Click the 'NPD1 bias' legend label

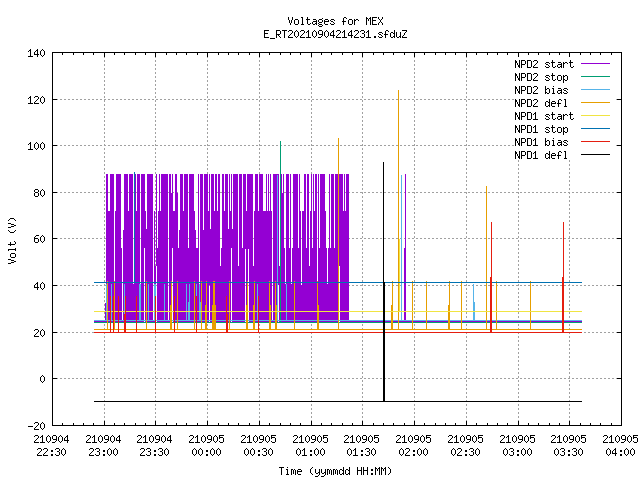coord(541,142)
